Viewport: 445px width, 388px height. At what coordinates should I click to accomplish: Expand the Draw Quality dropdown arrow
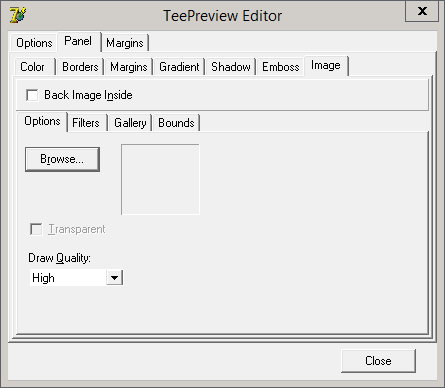[114, 278]
